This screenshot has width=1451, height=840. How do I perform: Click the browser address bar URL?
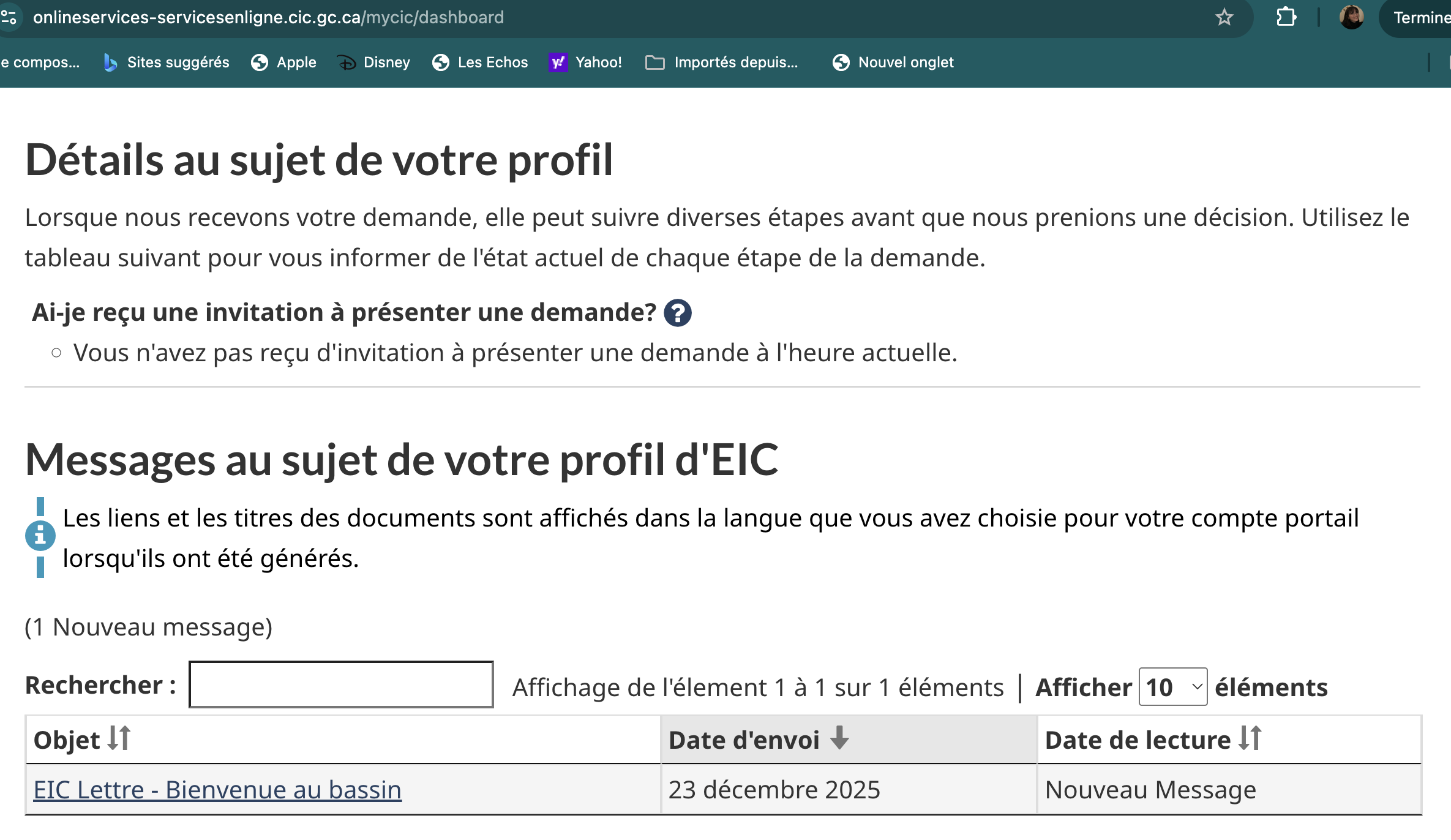(268, 17)
